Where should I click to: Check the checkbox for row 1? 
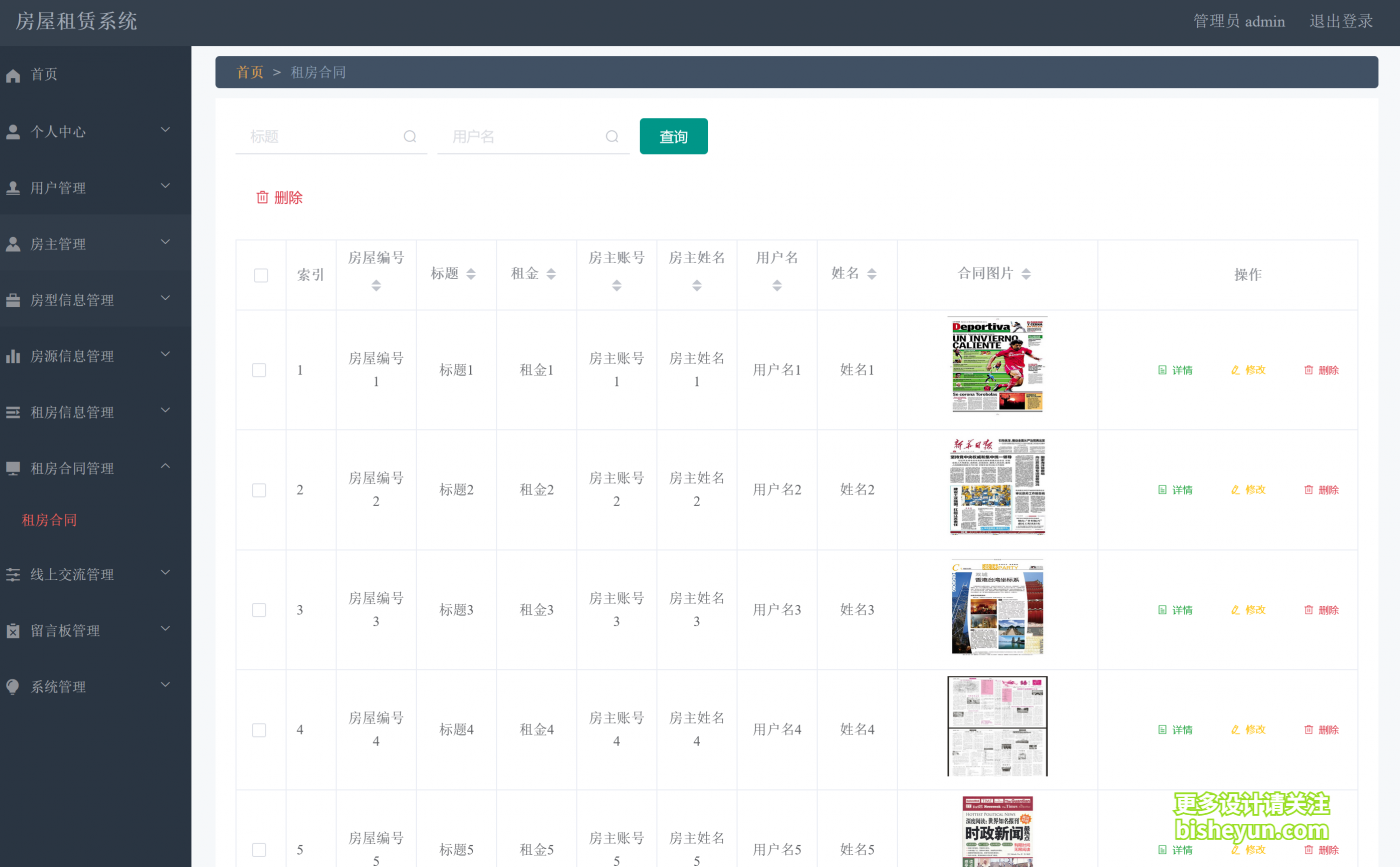[259, 370]
